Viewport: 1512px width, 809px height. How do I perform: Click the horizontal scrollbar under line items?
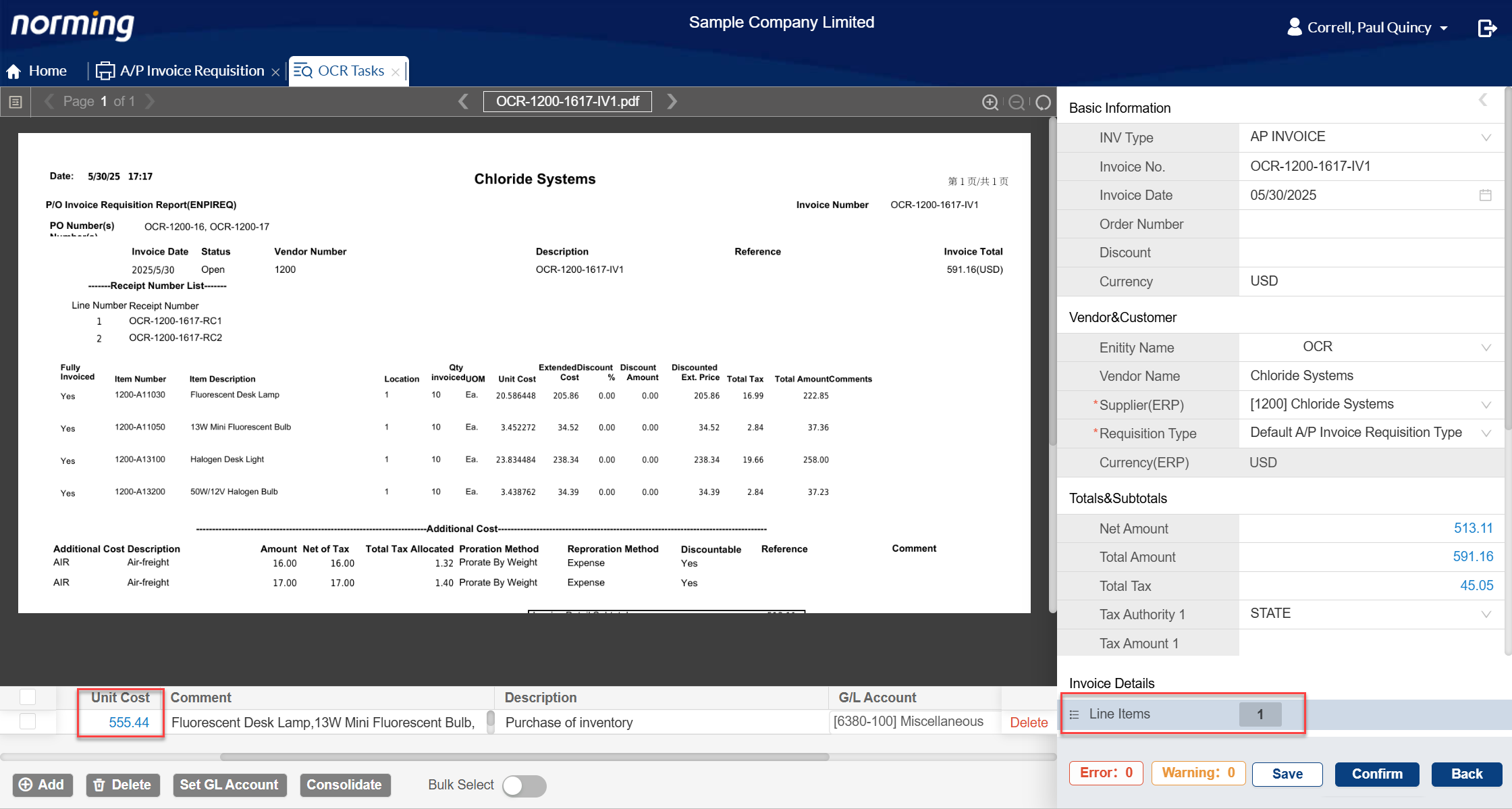tap(524, 757)
